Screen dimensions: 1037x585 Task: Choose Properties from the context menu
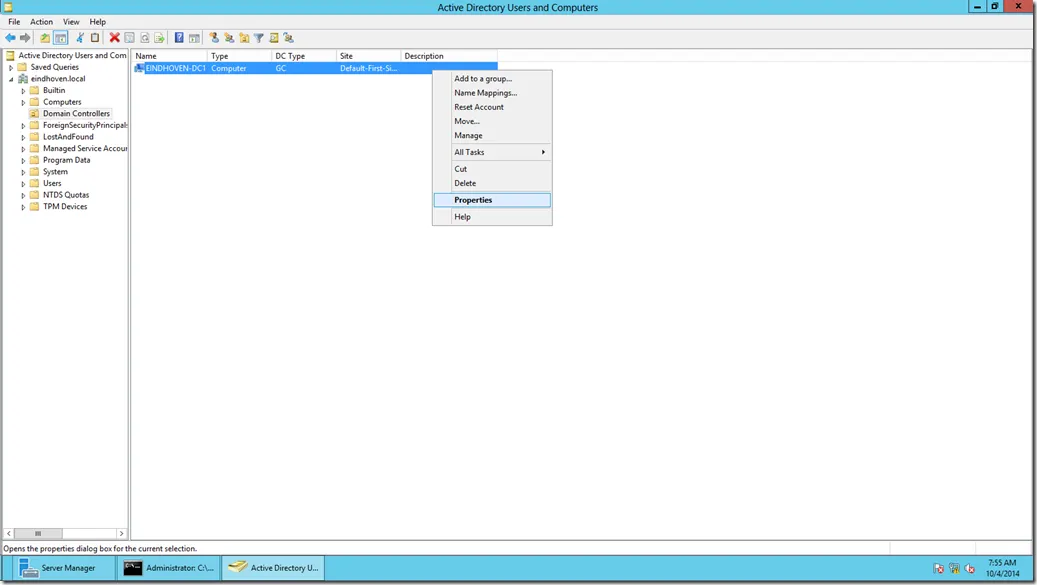[x=492, y=200]
